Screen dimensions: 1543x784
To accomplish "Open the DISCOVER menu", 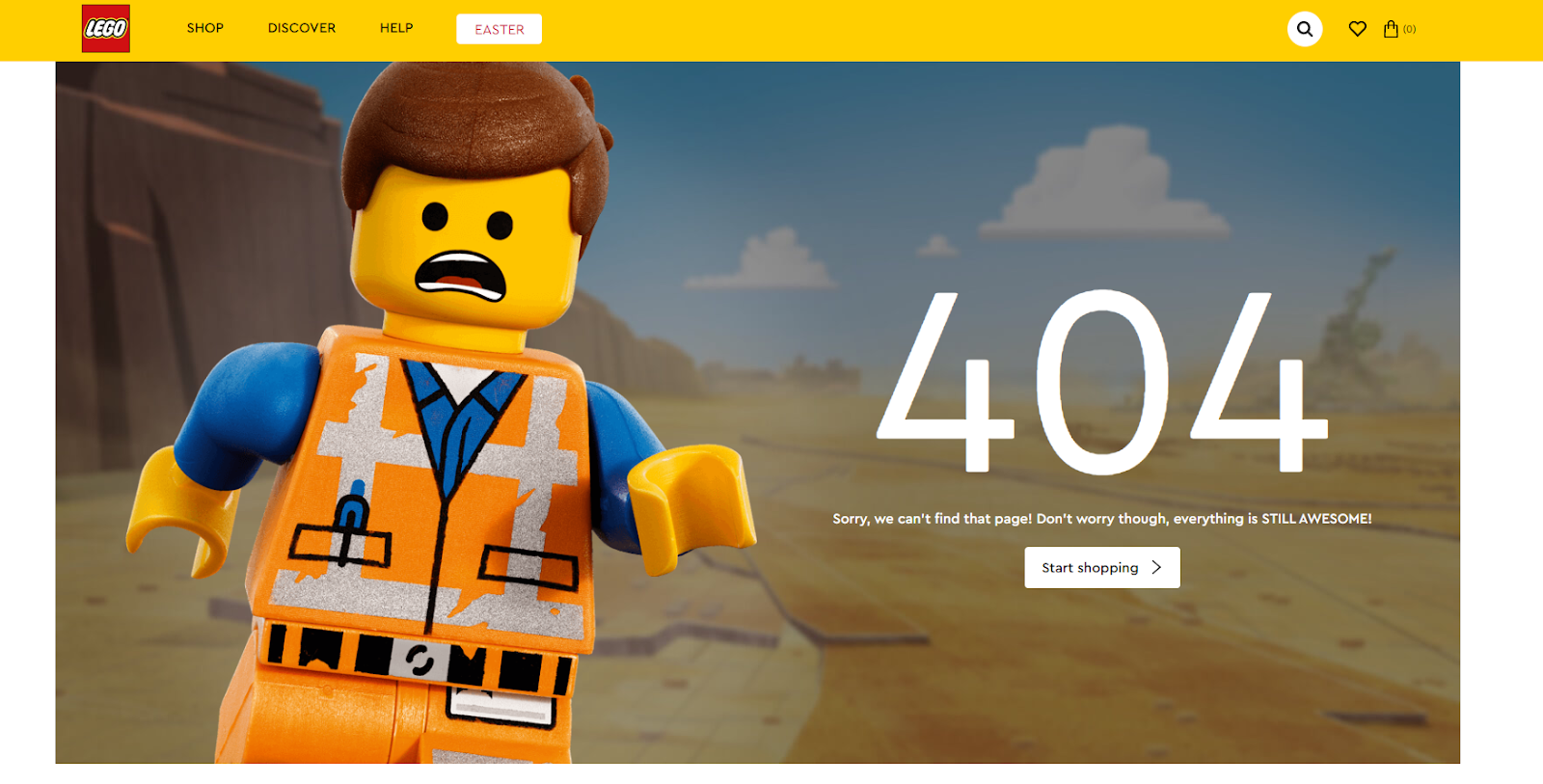I will [302, 28].
